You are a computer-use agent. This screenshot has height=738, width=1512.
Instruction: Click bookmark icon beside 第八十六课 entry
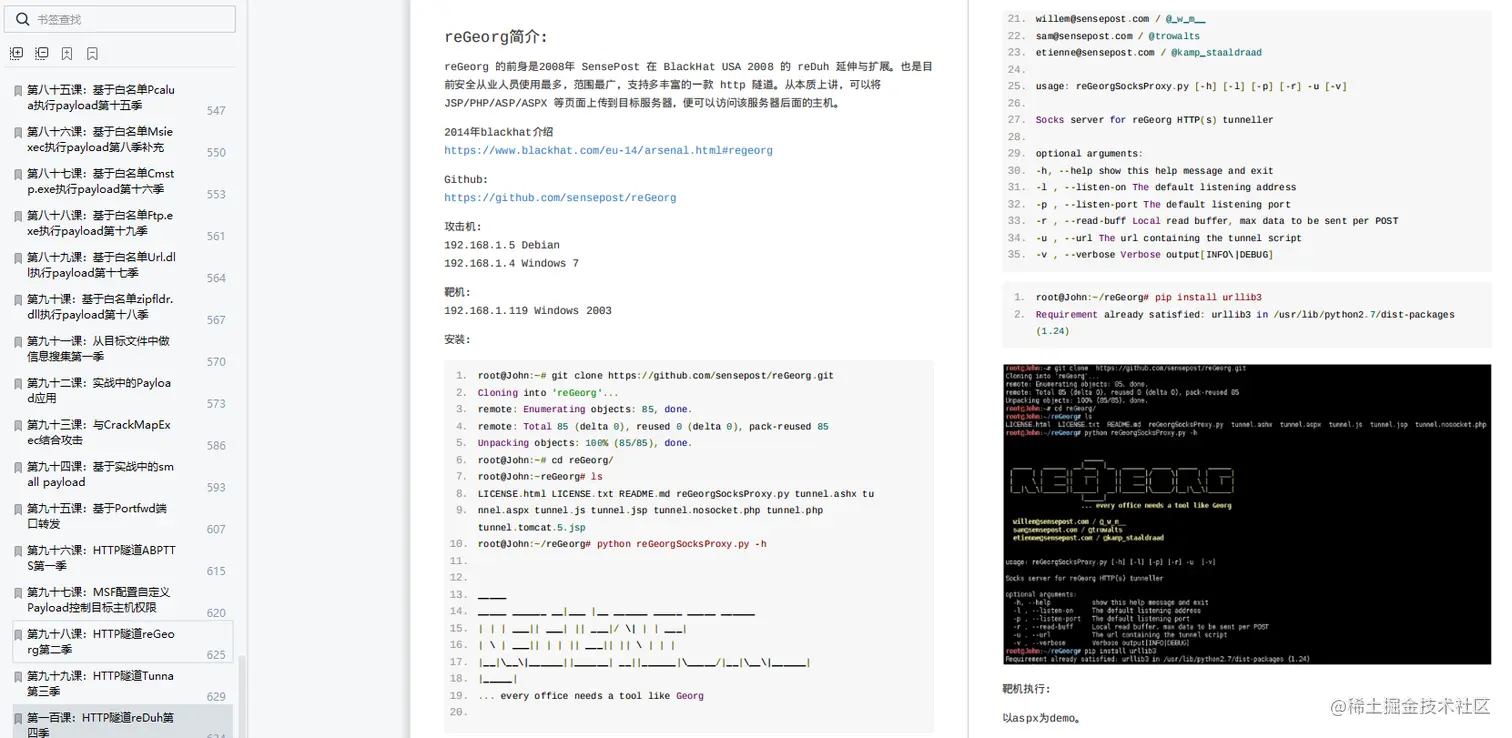pyautogui.click(x=18, y=132)
